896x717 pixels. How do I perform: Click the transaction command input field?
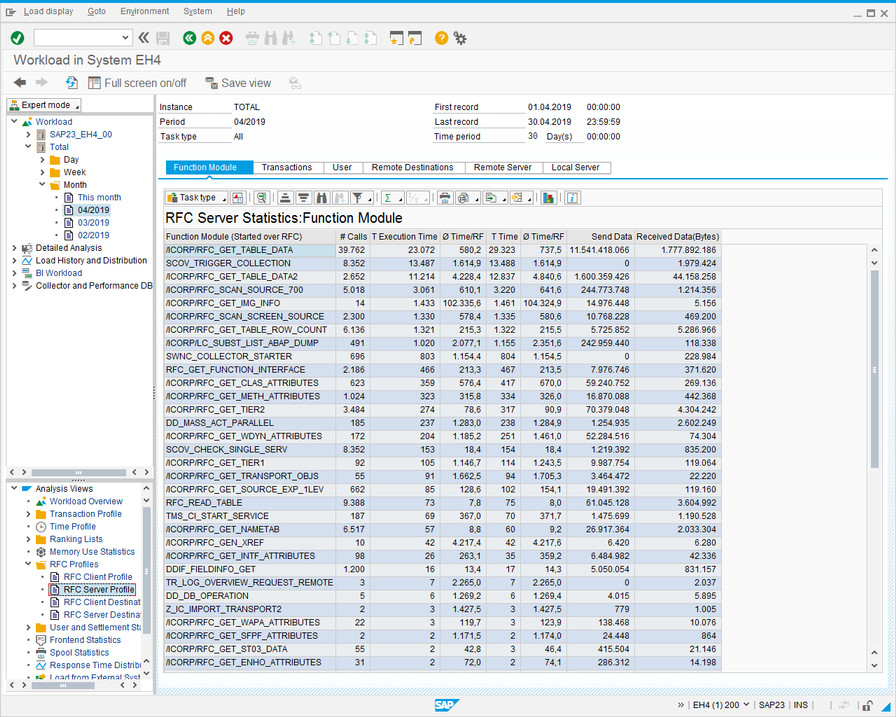(x=76, y=38)
